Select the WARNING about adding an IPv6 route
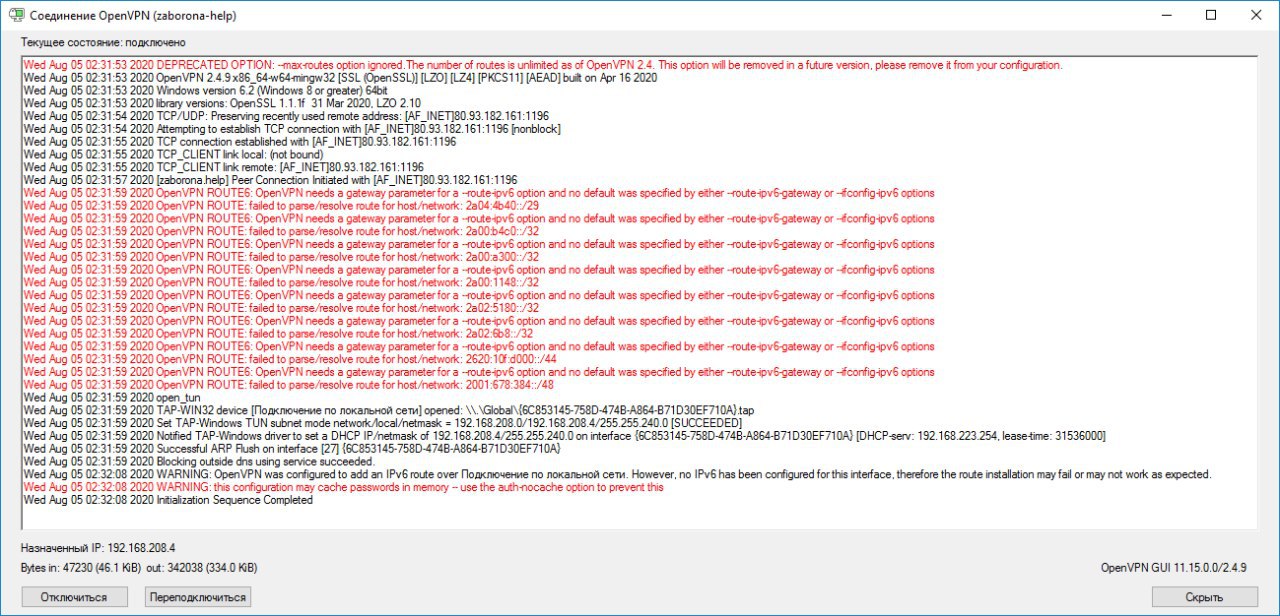This screenshot has width=1280, height=616. [617, 475]
